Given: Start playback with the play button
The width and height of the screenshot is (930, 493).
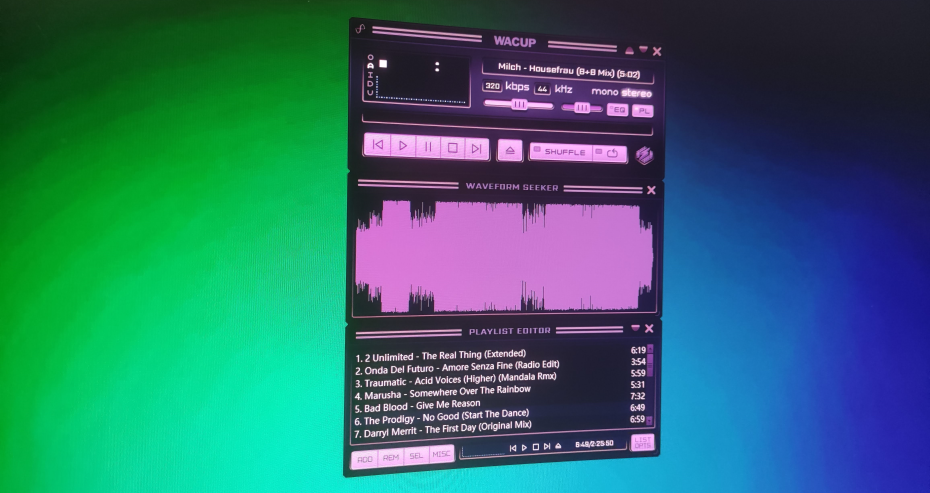Looking at the screenshot, I should (x=403, y=145).
